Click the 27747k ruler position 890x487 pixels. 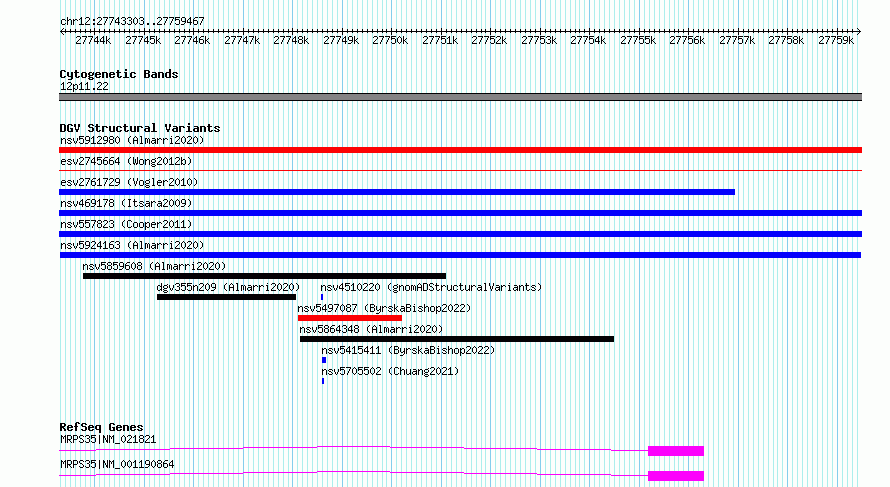tap(242, 40)
